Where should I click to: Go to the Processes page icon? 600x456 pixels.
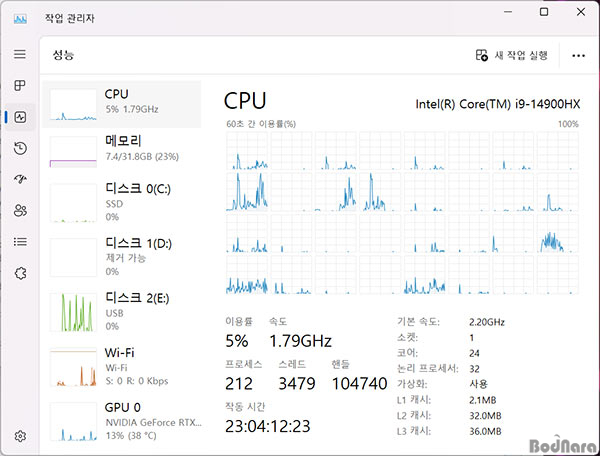click(x=20, y=86)
